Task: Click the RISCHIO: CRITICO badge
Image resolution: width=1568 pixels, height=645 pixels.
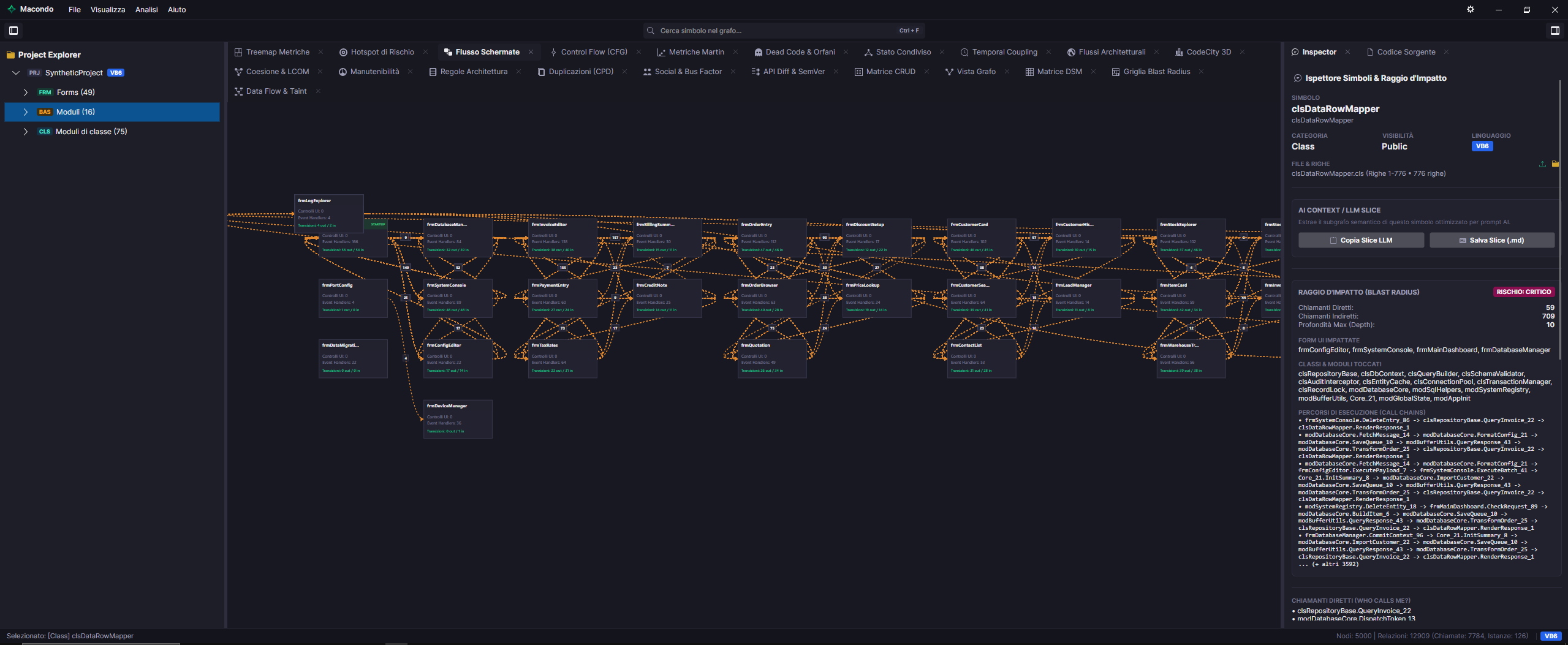Action: [1523, 292]
